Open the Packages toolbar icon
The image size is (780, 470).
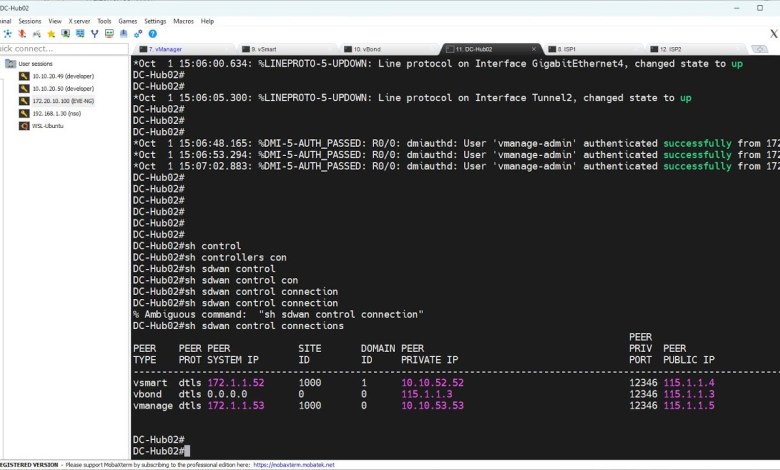tap(123, 34)
